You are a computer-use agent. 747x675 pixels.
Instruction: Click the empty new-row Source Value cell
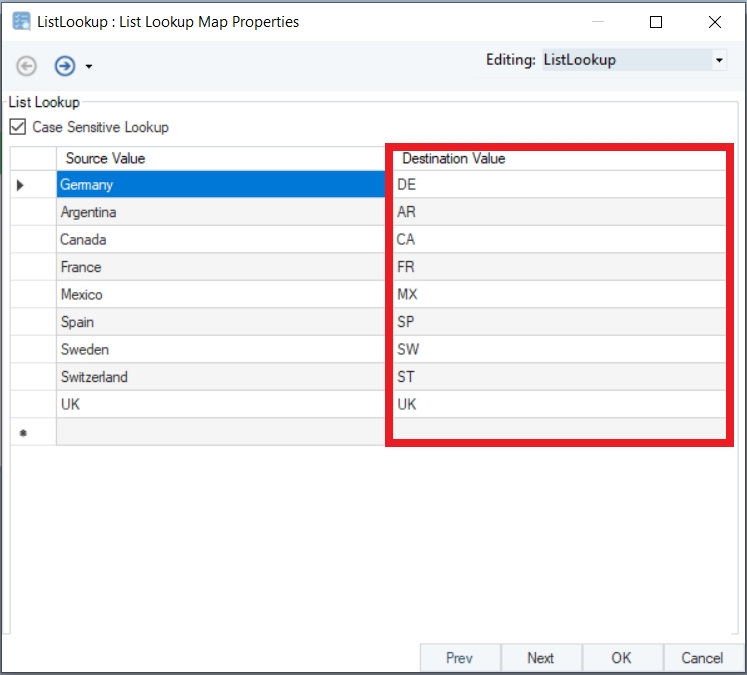point(220,432)
